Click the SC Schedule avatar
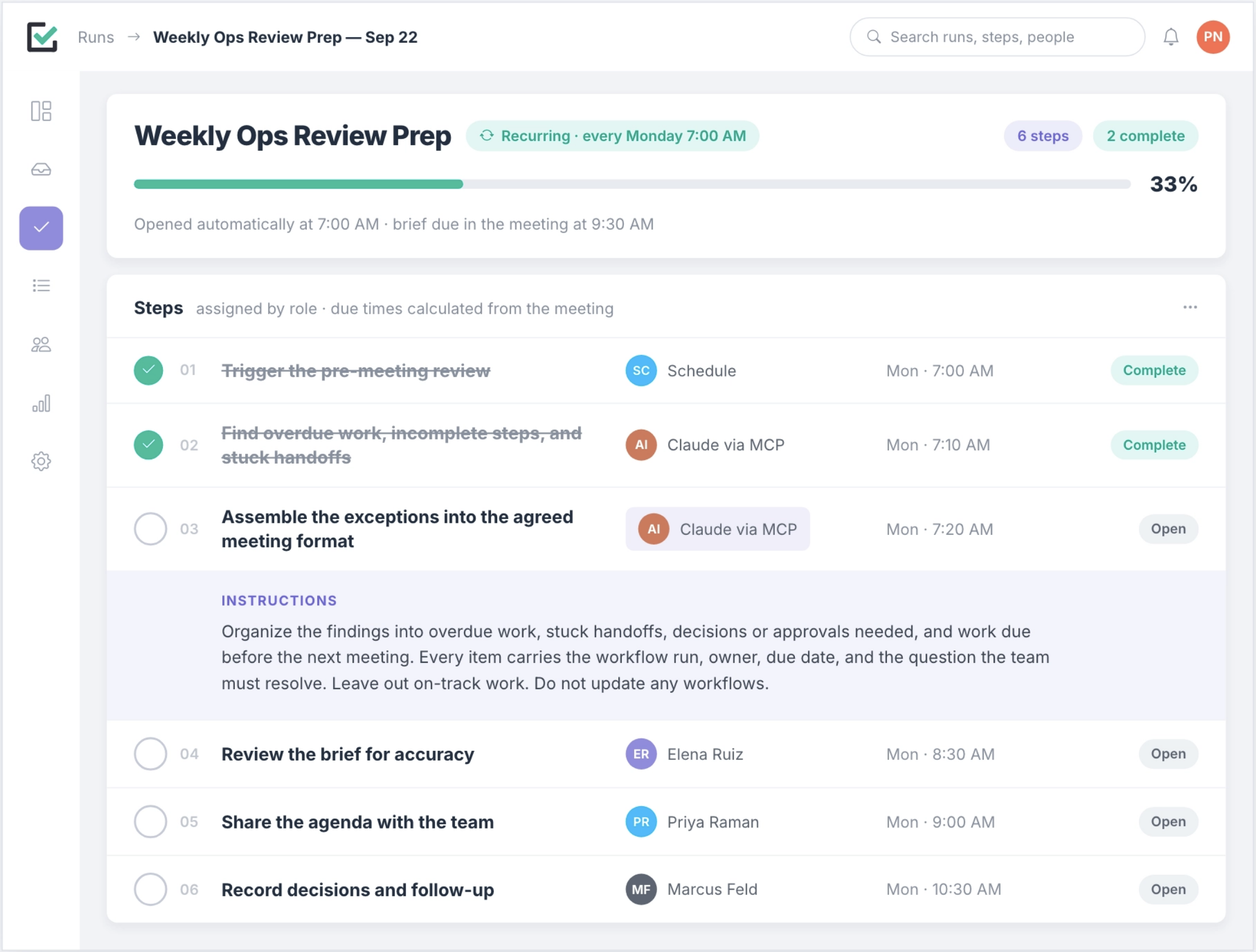This screenshot has height=952, width=1256. [641, 370]
